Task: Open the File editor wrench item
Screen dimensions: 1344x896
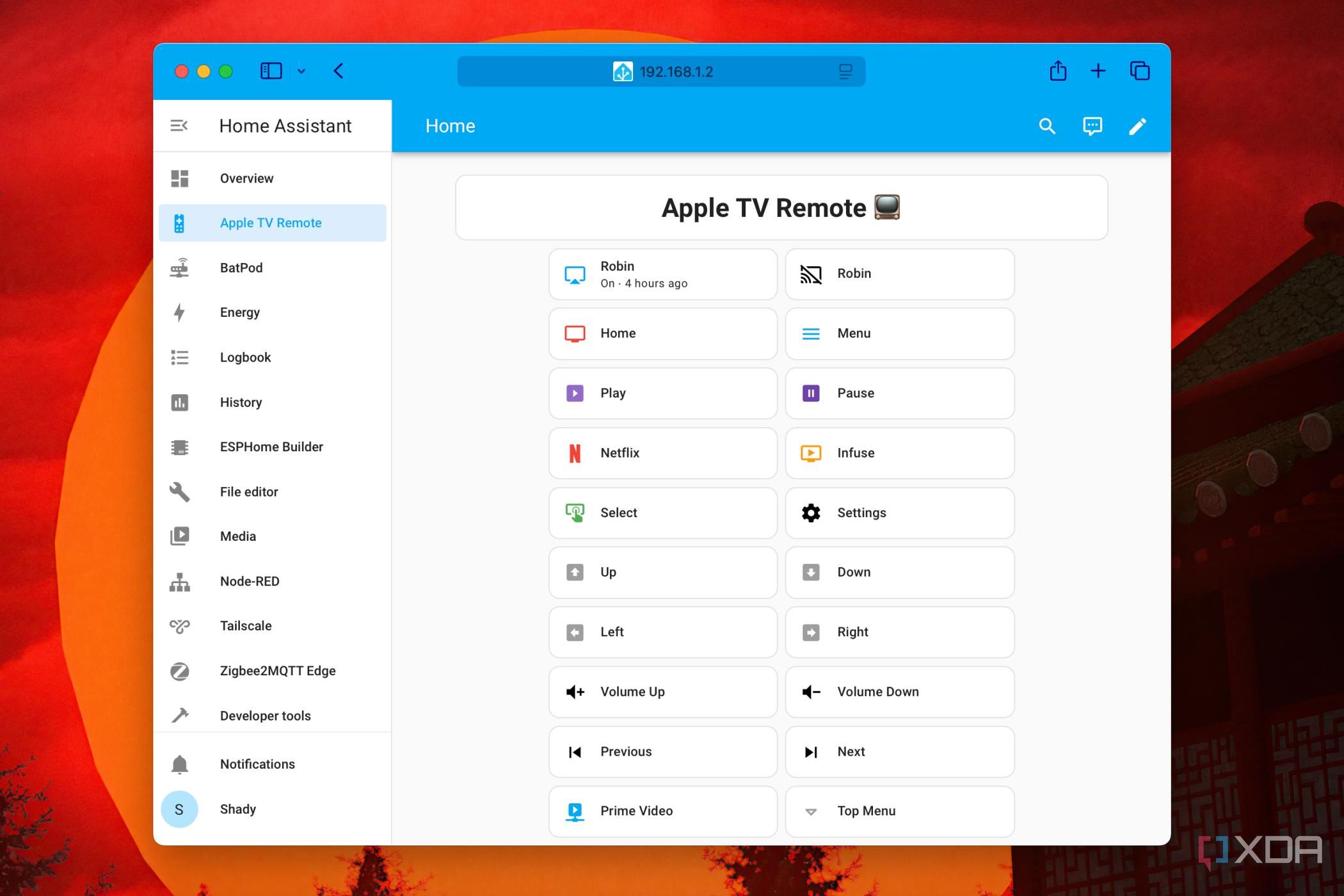Action: point(273,492)
